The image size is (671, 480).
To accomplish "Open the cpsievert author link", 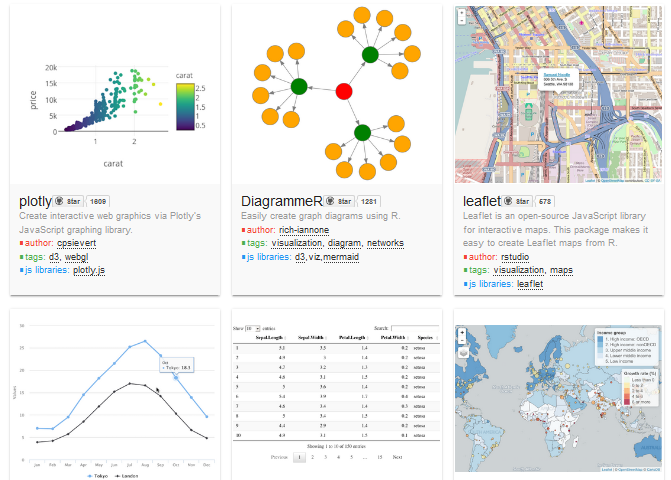I will 78,243.
